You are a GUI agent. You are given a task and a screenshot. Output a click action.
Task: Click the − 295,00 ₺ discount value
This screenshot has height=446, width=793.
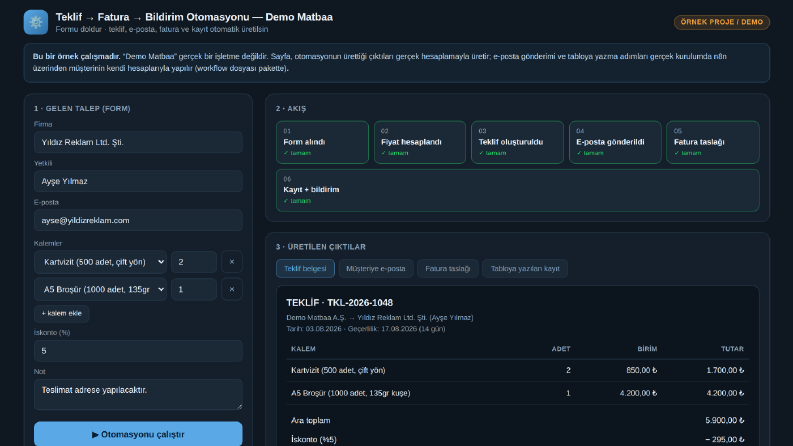pos(724,439)
